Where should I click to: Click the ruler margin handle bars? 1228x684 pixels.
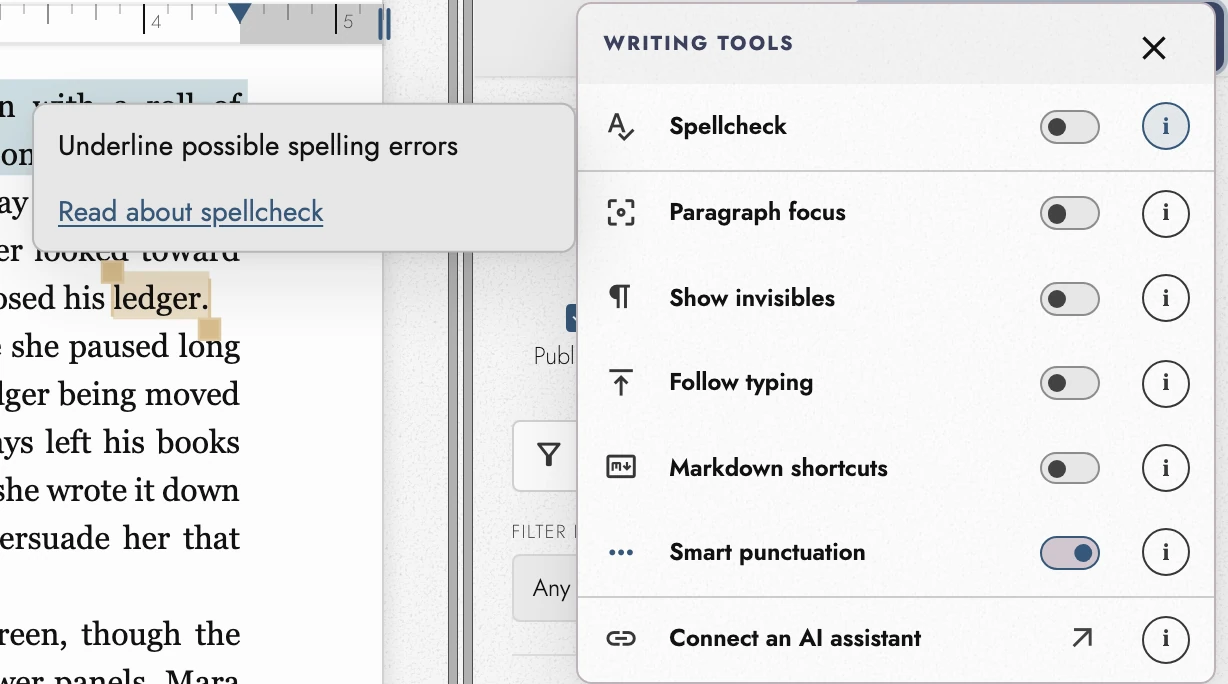[x=384, y=24]
